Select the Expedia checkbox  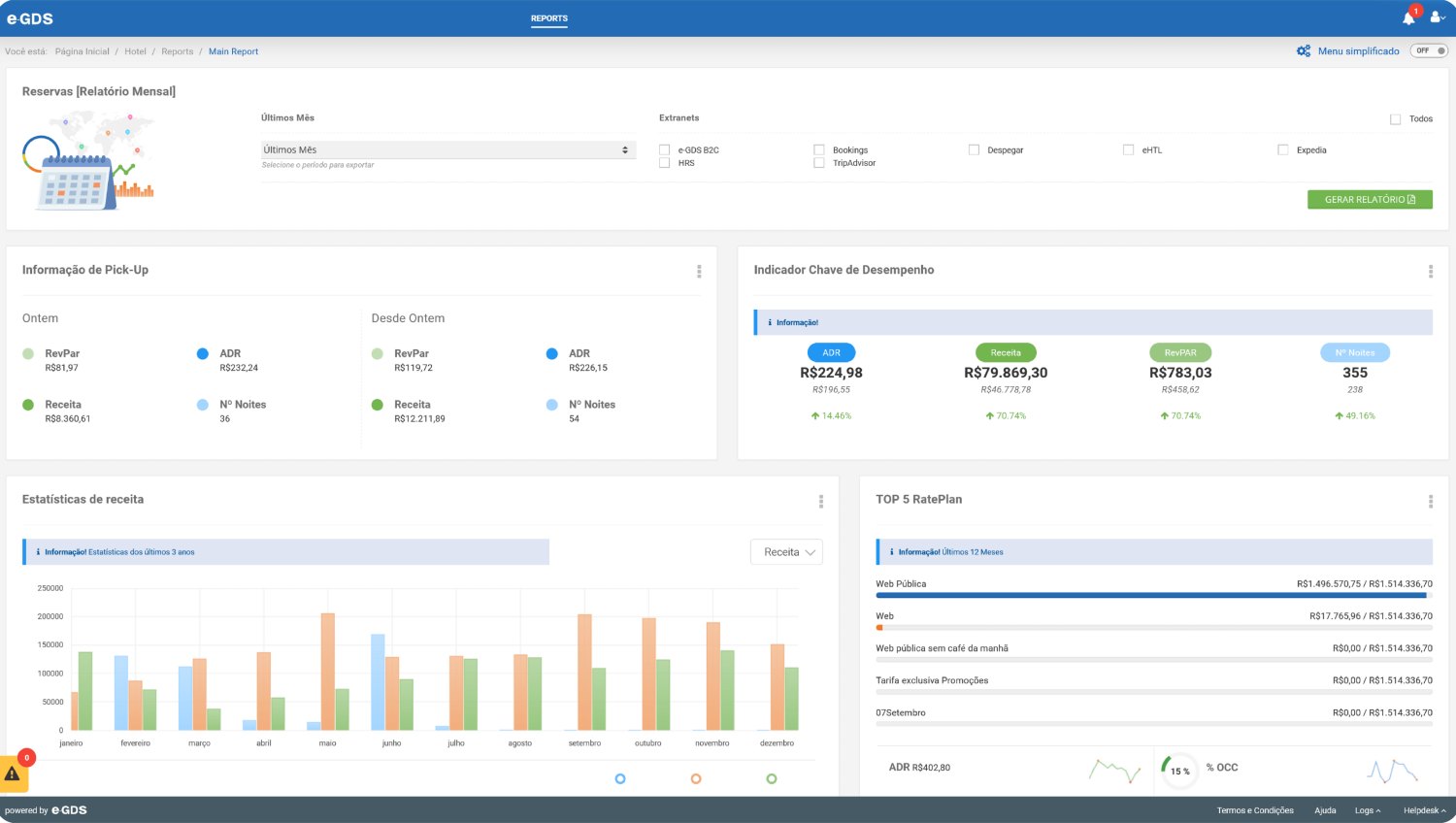click(1283, 150)
